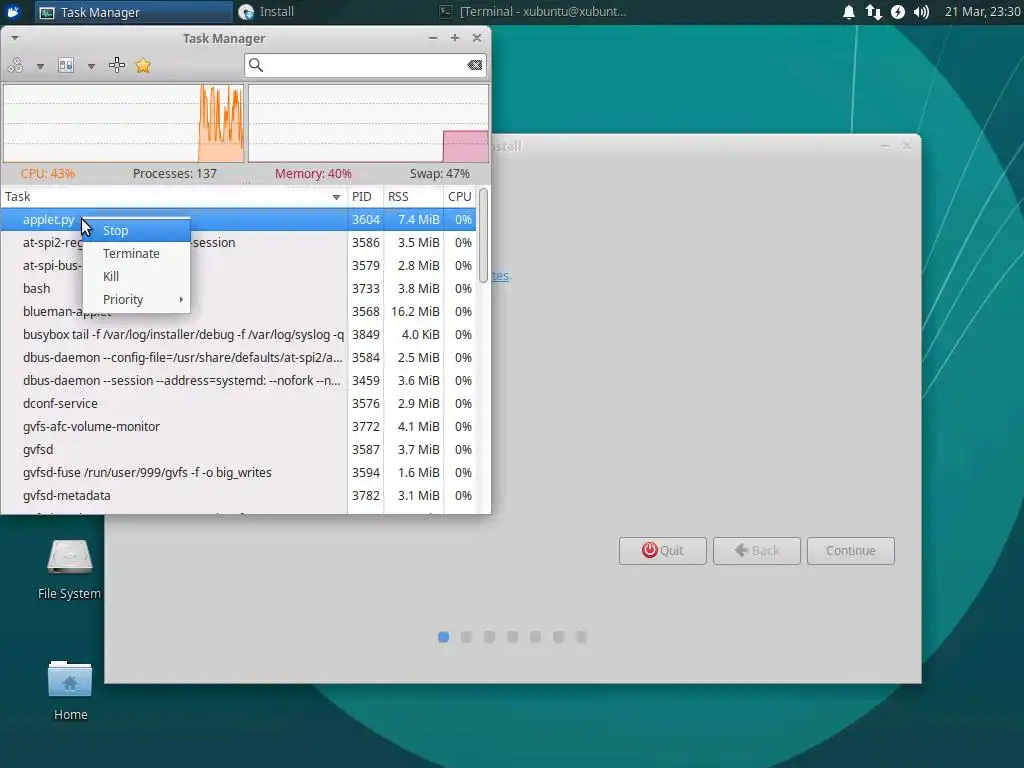Open the notifications bell icon
The width and height of the screenshot is (1024, 768).
(849, 12)
